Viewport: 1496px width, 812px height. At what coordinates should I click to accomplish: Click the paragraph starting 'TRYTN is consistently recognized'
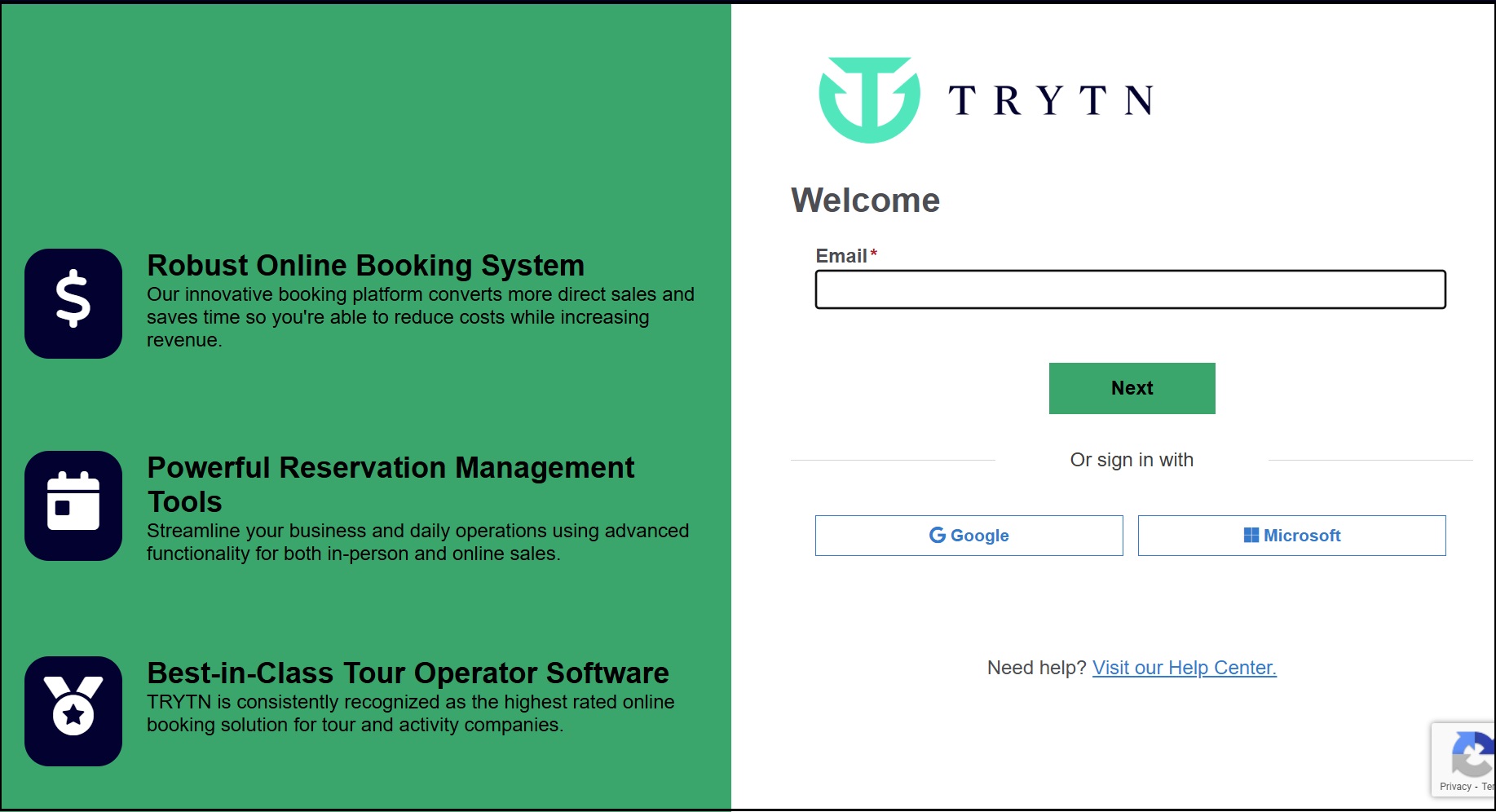pos(410,713)
